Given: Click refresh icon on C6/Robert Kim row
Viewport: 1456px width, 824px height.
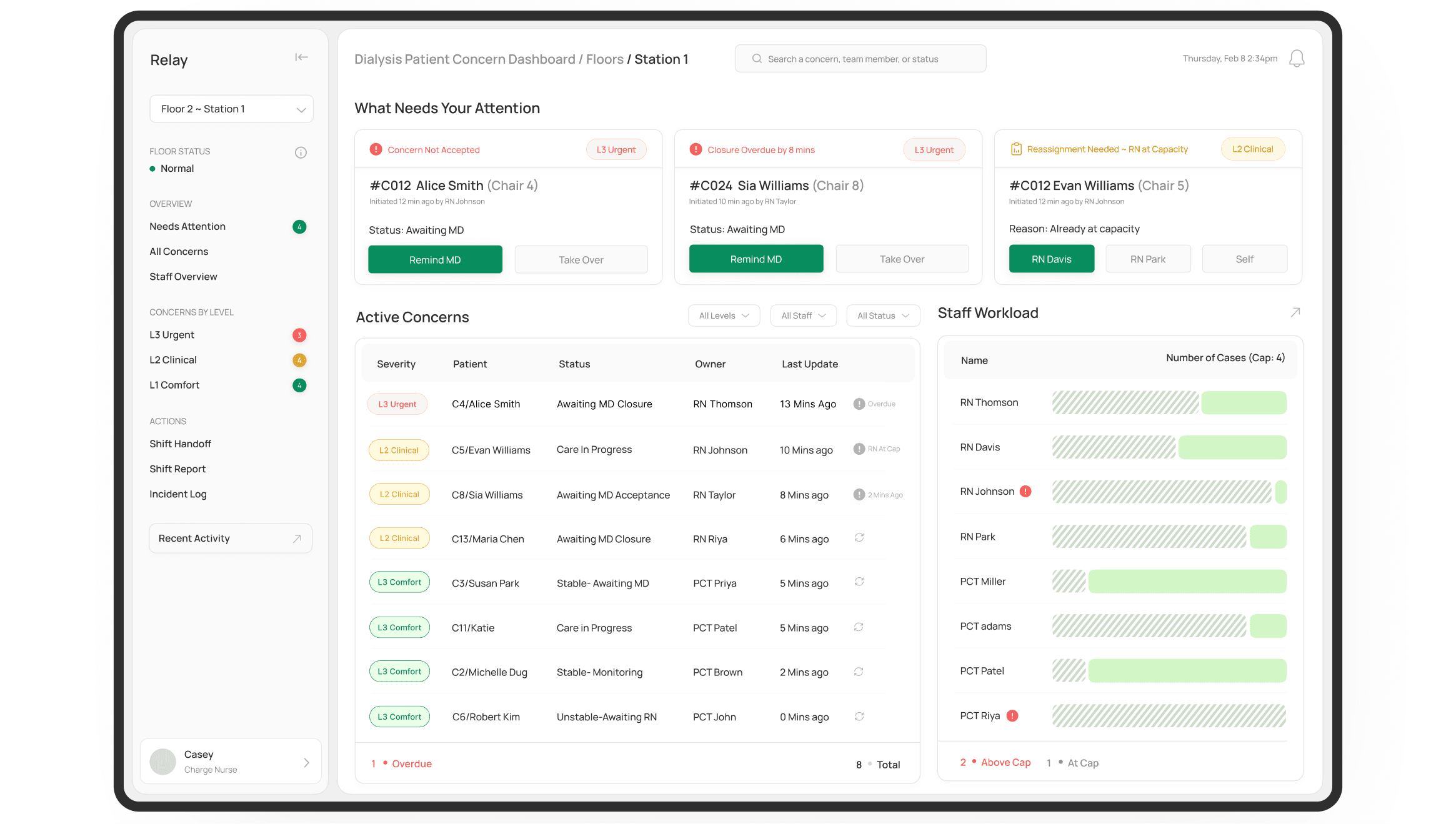Looking at the screenshot, I should pyautogui.click(x=859, y=717).
